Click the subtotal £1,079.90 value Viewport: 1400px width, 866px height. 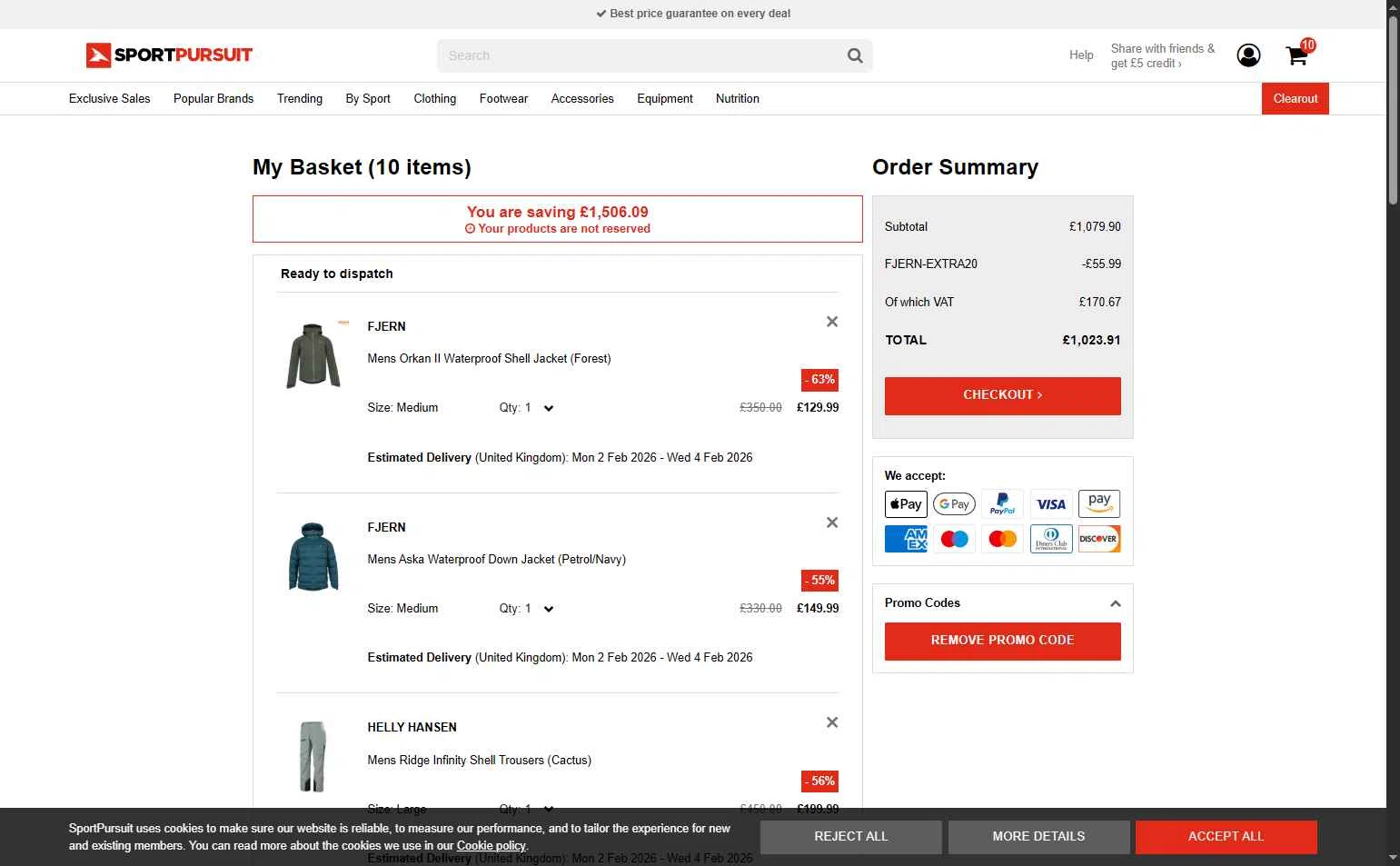1095,227
